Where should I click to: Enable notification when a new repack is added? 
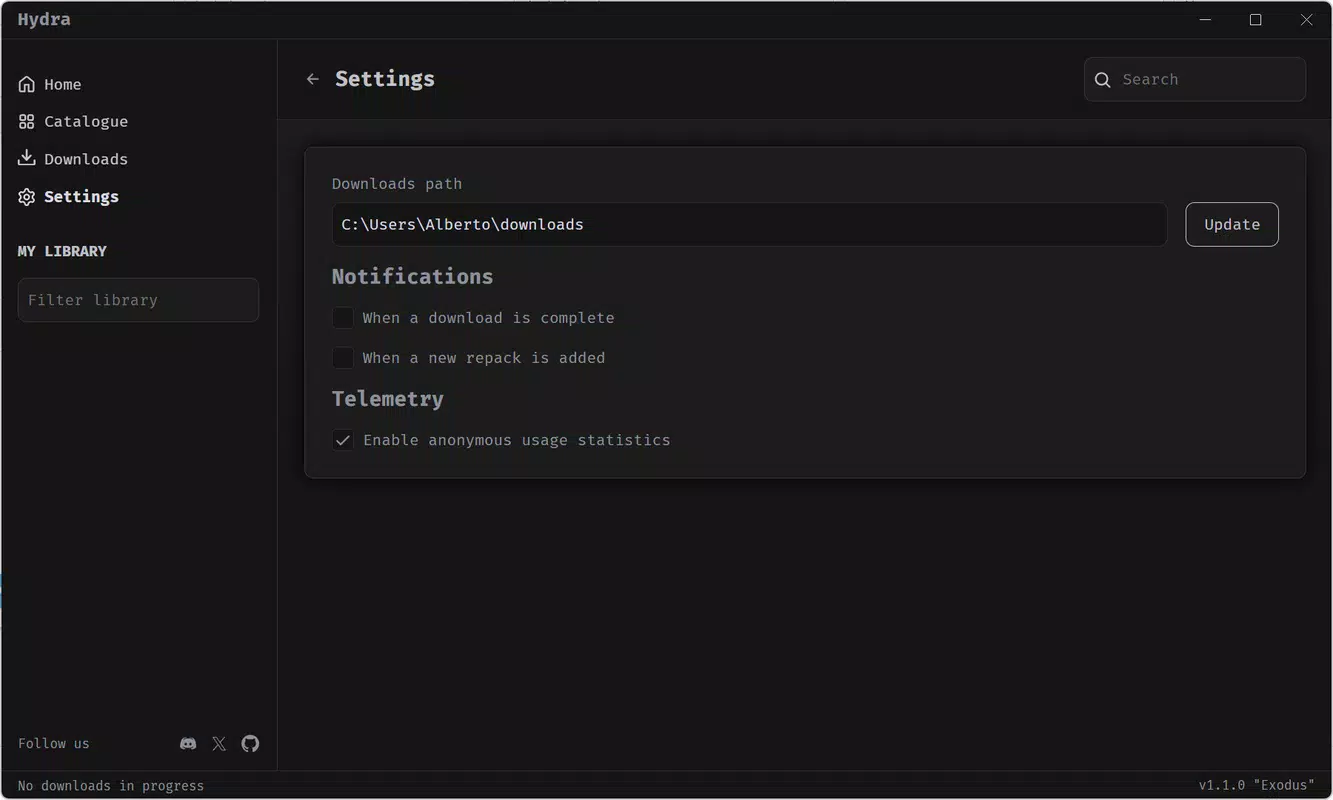(x=343, y=358)
